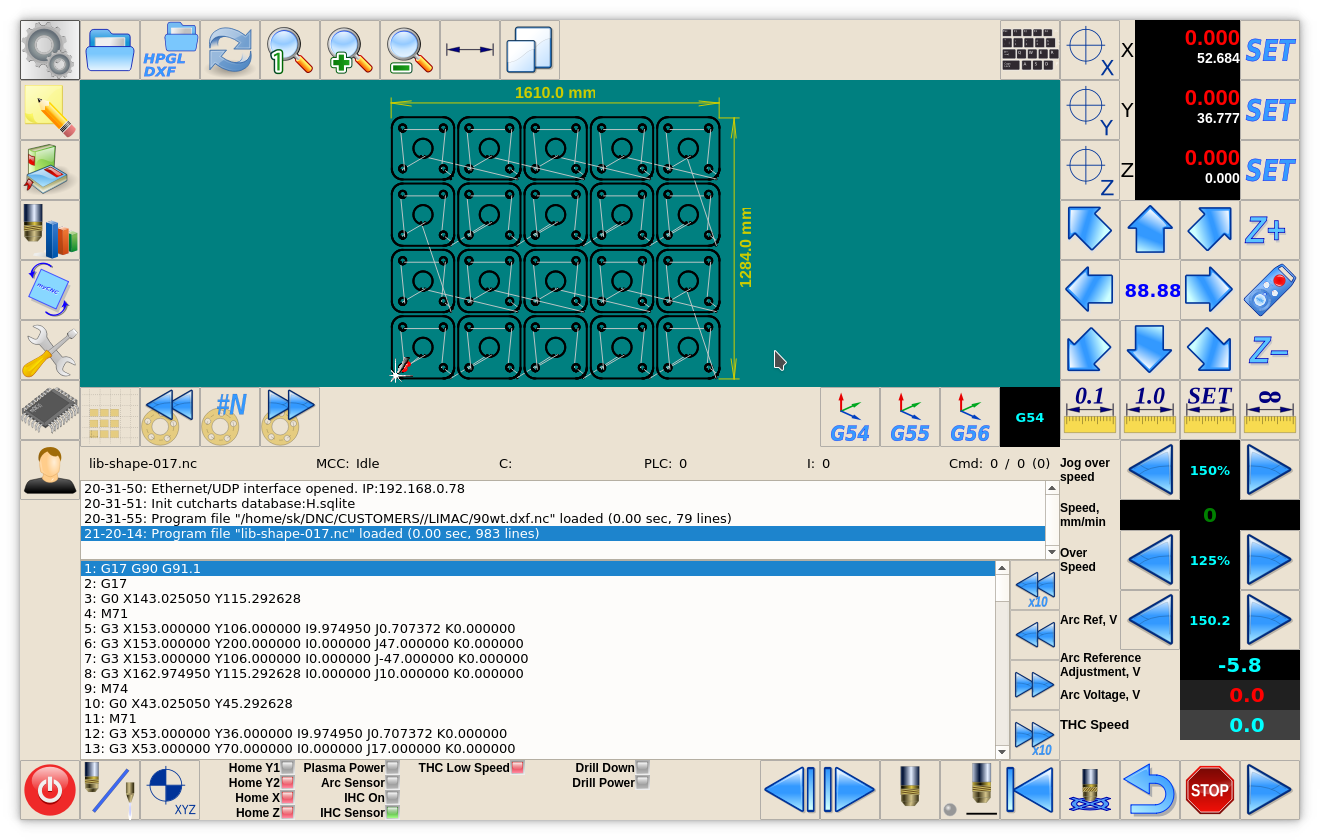Refresh the loaded program file
The image size is (1320, 840).
click(229, 50)
